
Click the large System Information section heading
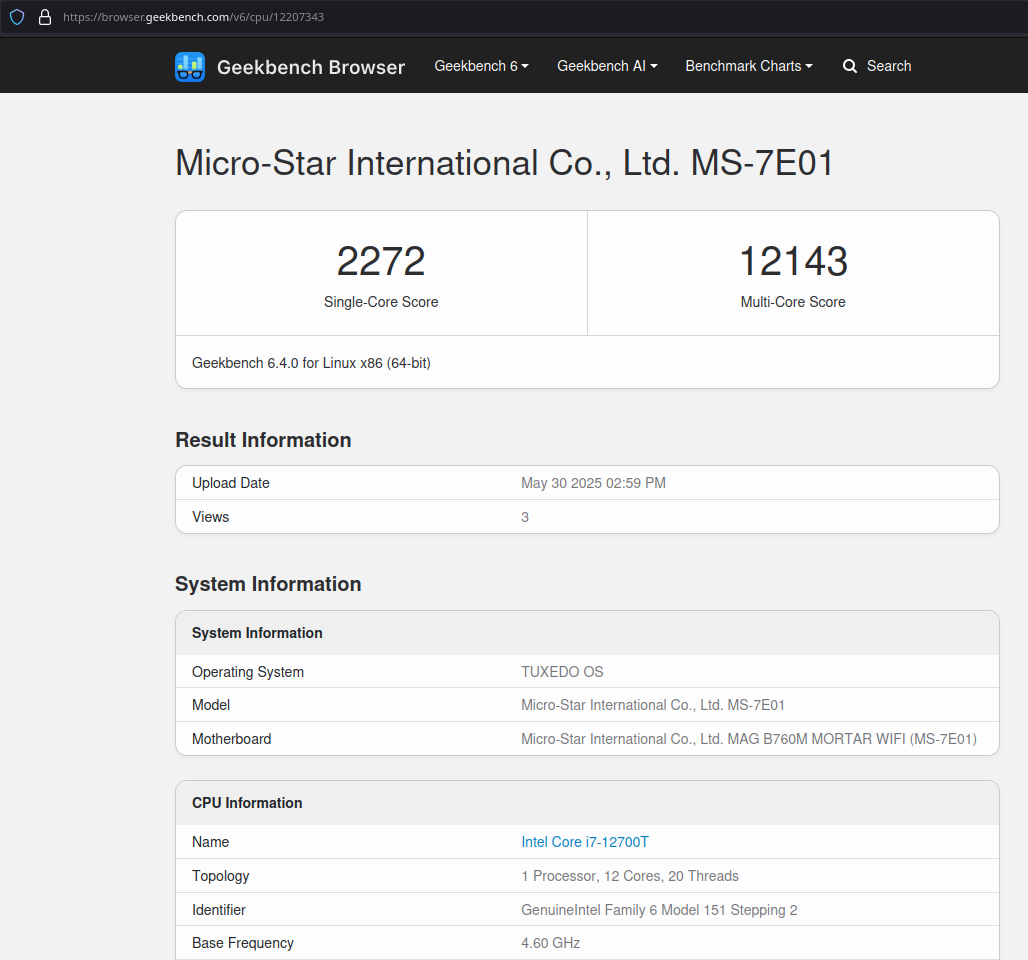pyautogui.click(x=268, y=584)
